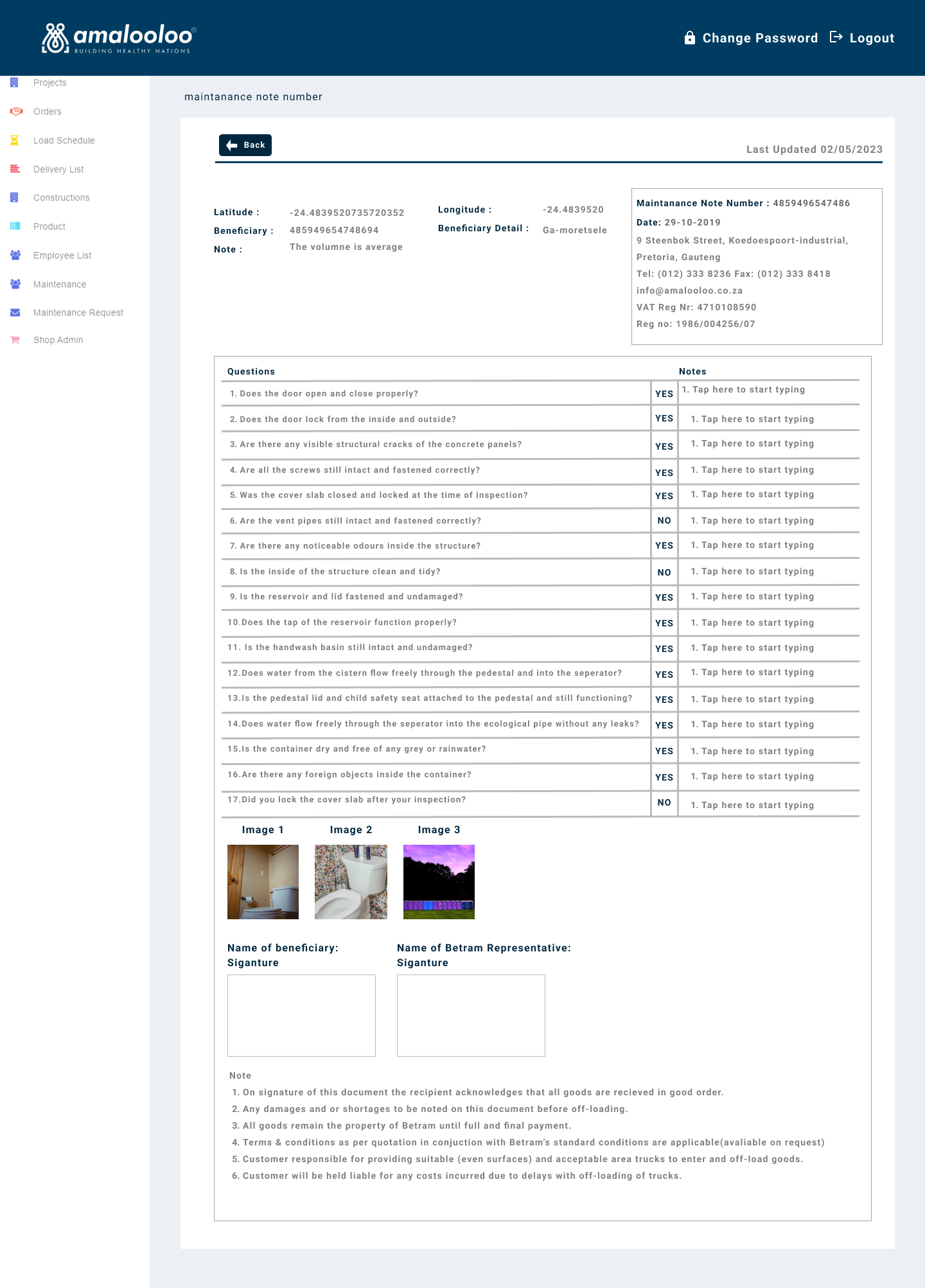Click question 11 about the handwash basin

[x=350, y=648]
